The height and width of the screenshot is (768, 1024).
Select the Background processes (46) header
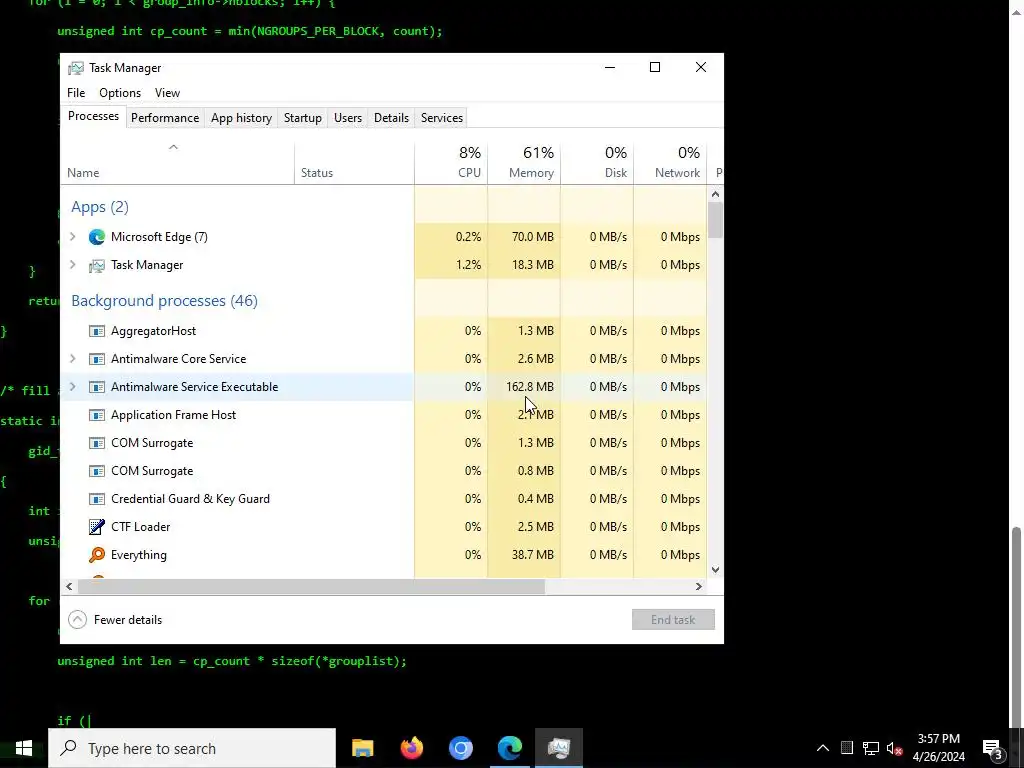point(165,301)
